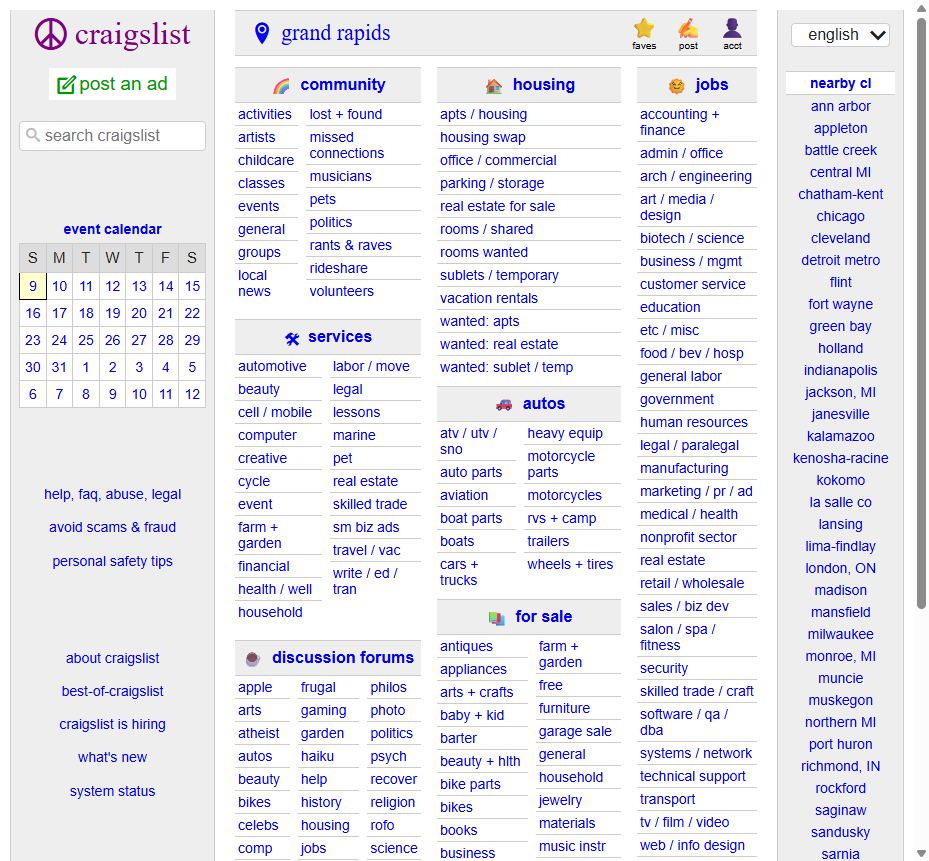Open nonprofit sector jobs
Image resolution: width=929 pixels, height=861 pixels.
pos(688,537)
